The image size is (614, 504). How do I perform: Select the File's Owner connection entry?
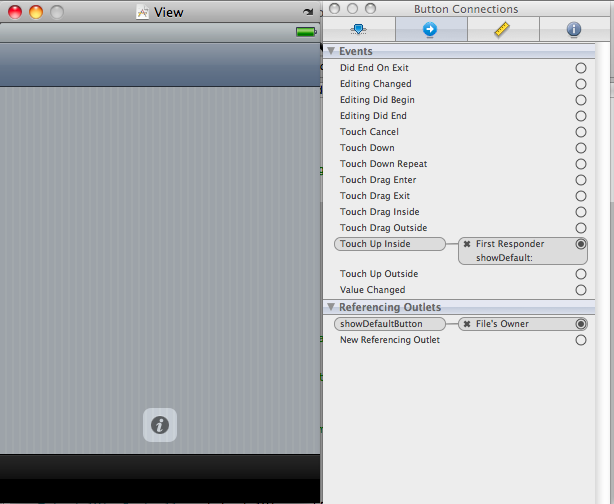(523, 324)
